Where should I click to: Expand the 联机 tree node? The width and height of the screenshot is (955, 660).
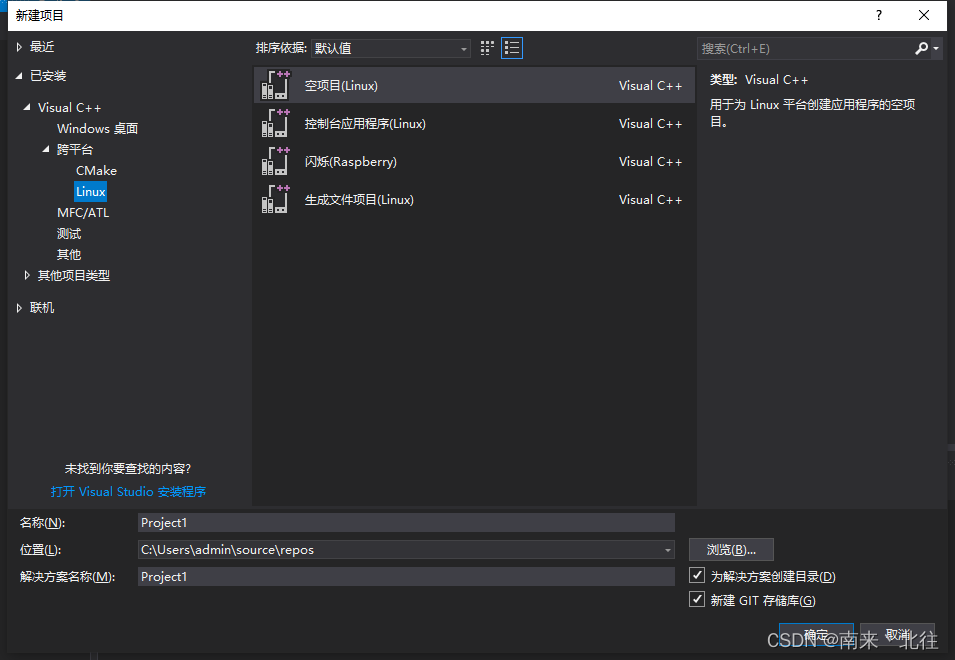(19, 308)
